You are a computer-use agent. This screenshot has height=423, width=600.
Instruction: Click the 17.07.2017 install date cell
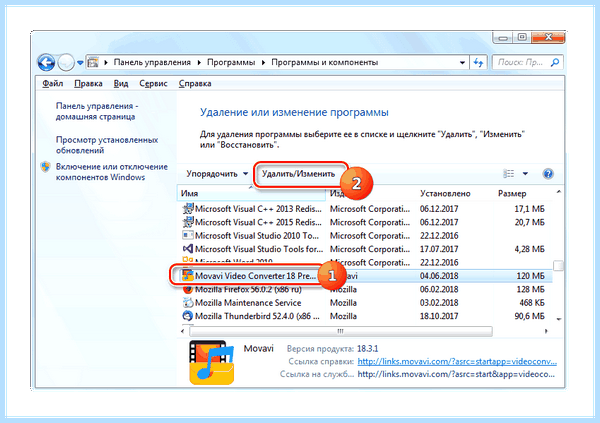[439, 249]
